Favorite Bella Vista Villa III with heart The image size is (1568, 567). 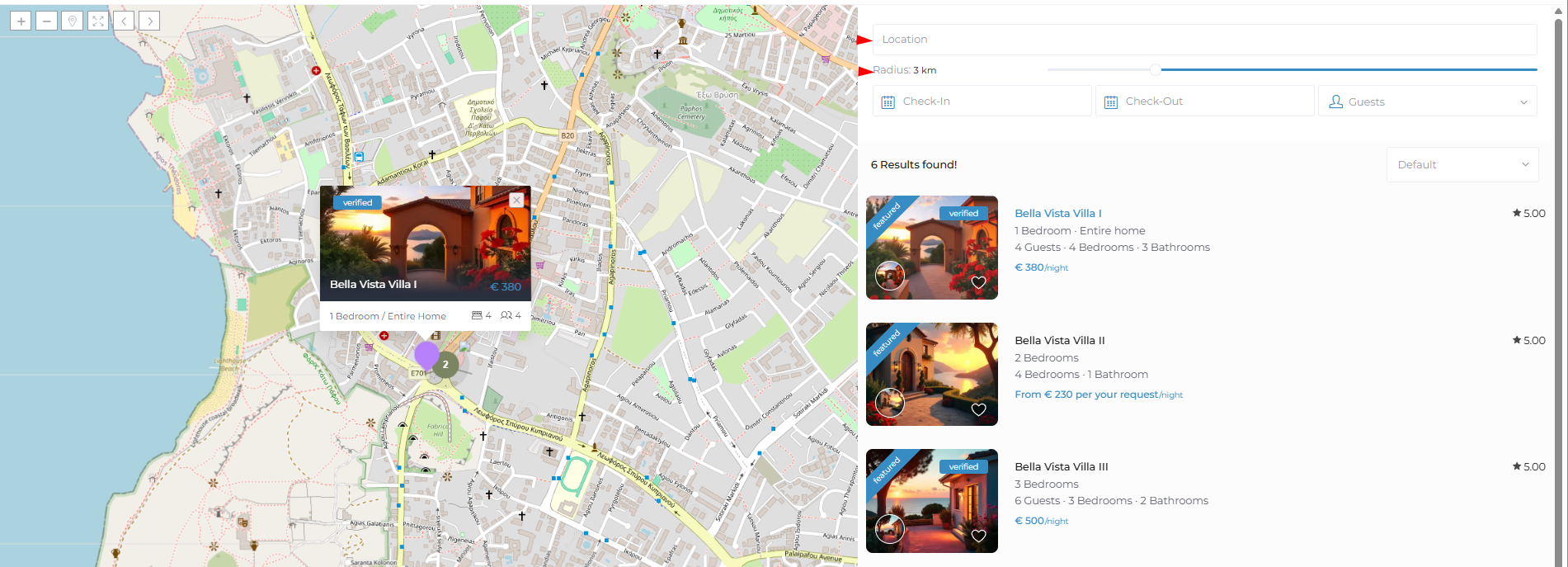click(x=978, y=536)
